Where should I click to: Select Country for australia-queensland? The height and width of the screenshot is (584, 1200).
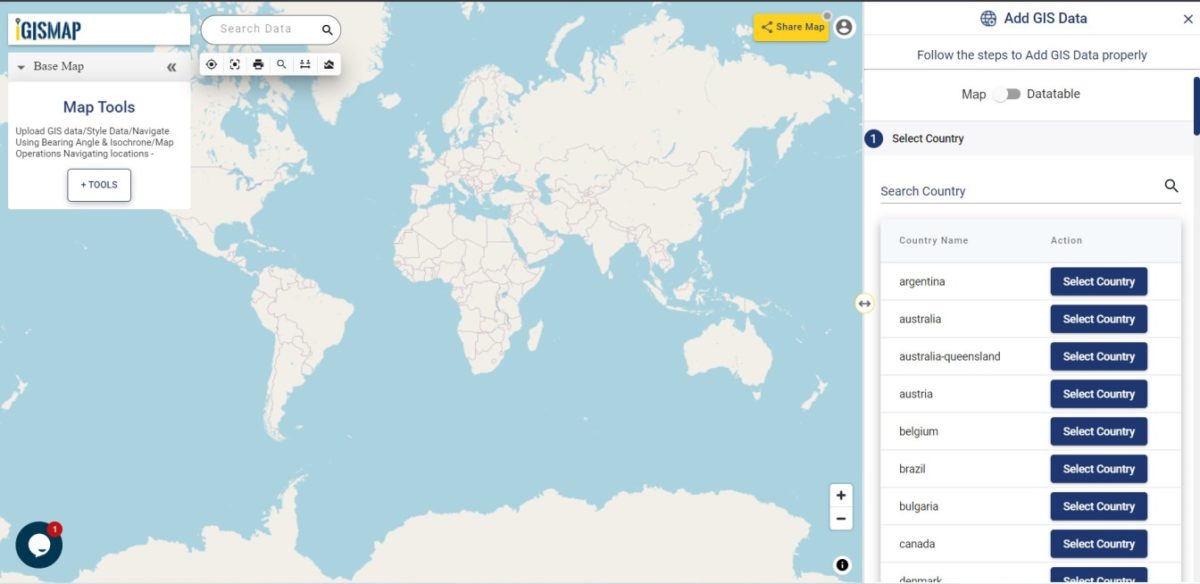pyautogui.click(x=1098, y=356)
